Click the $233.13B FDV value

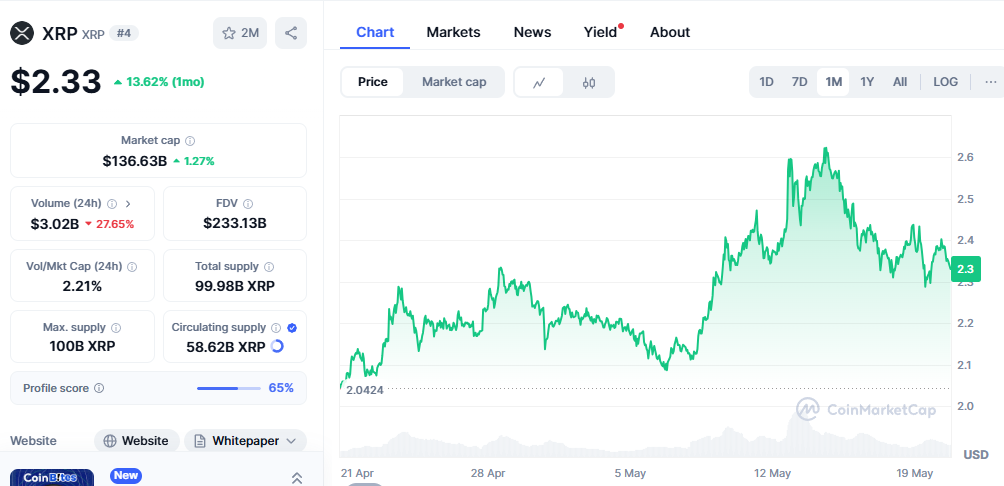[235, 223]
